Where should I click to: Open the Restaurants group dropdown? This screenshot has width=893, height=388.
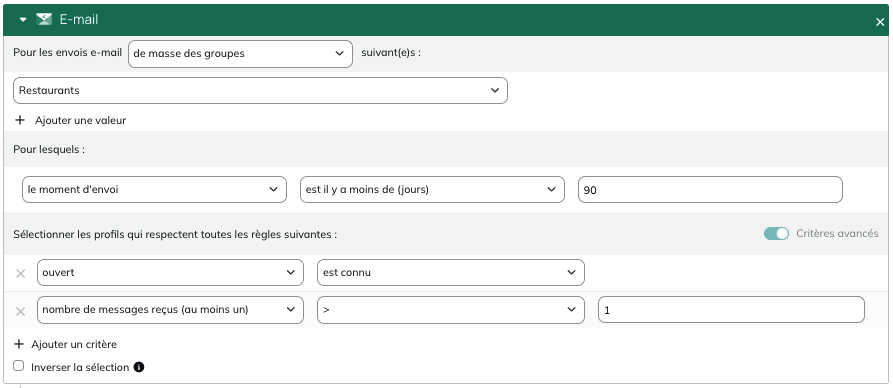tap(260, 91)
